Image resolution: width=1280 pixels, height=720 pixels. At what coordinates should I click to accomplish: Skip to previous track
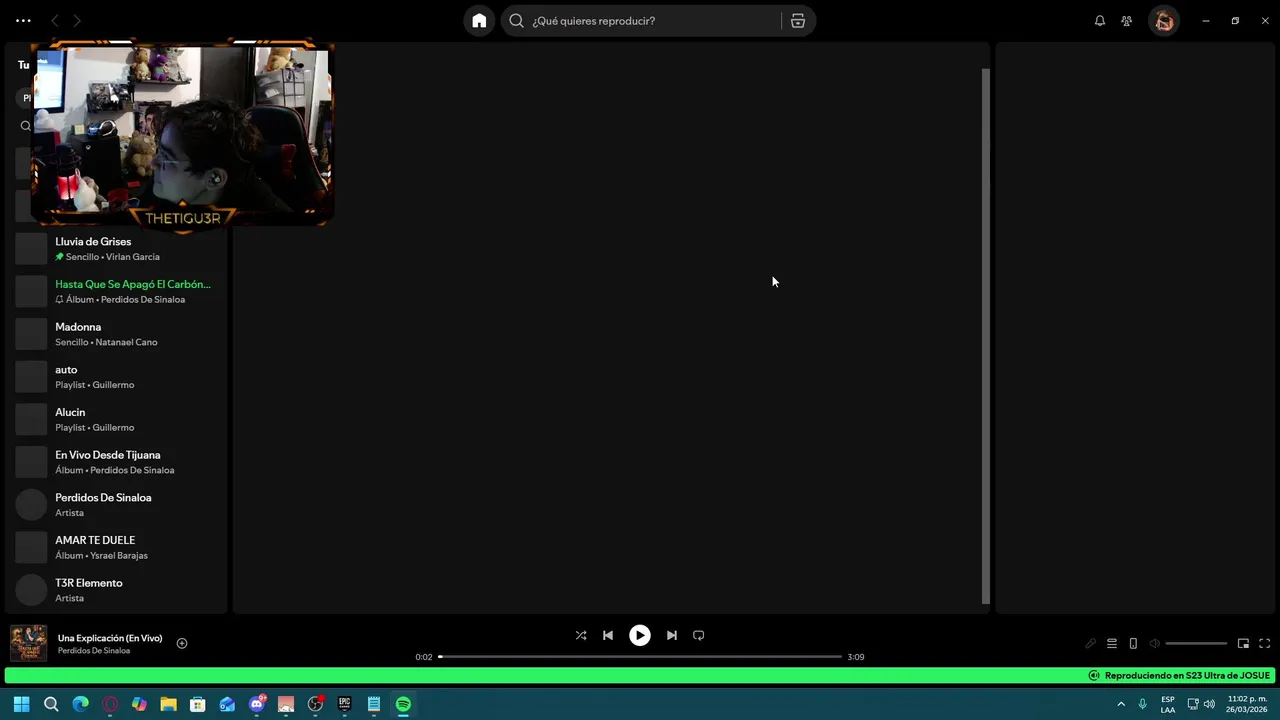608,635
